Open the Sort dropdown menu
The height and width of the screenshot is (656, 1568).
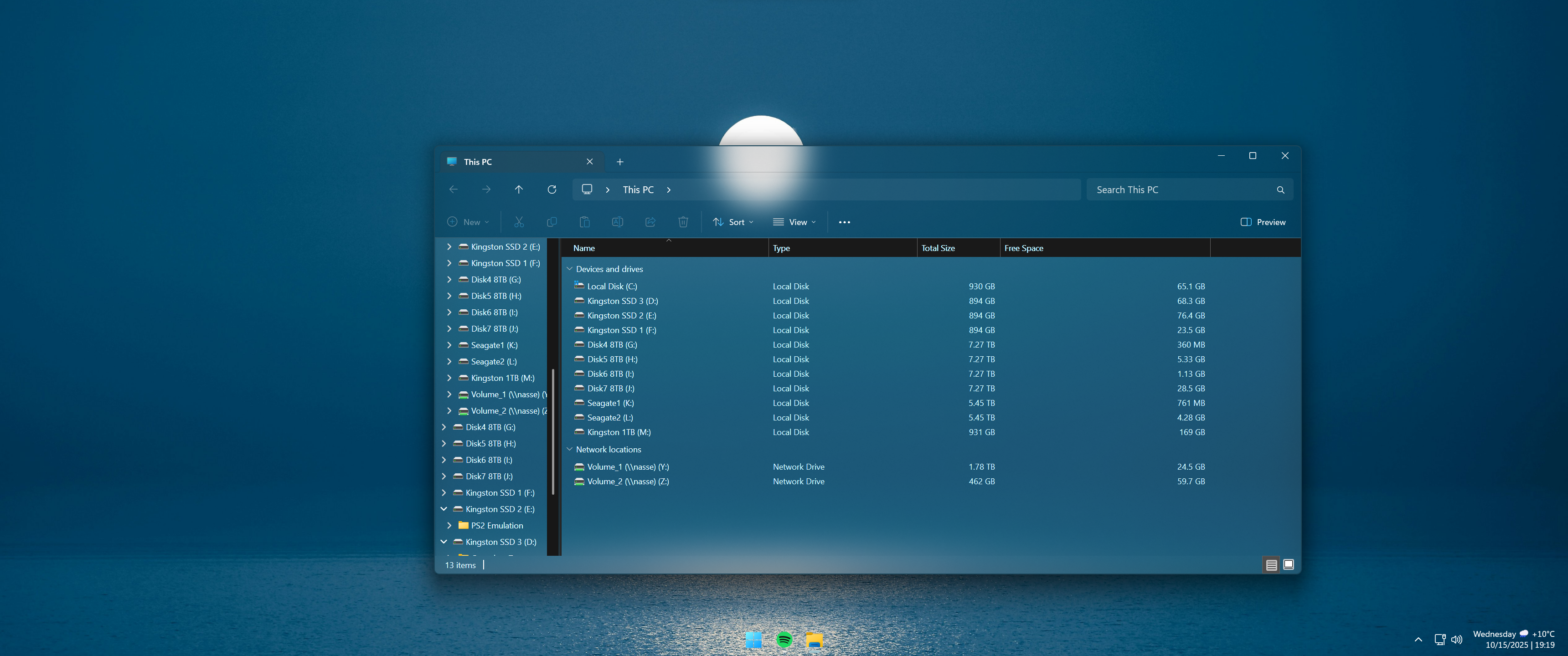pos(733,222)
